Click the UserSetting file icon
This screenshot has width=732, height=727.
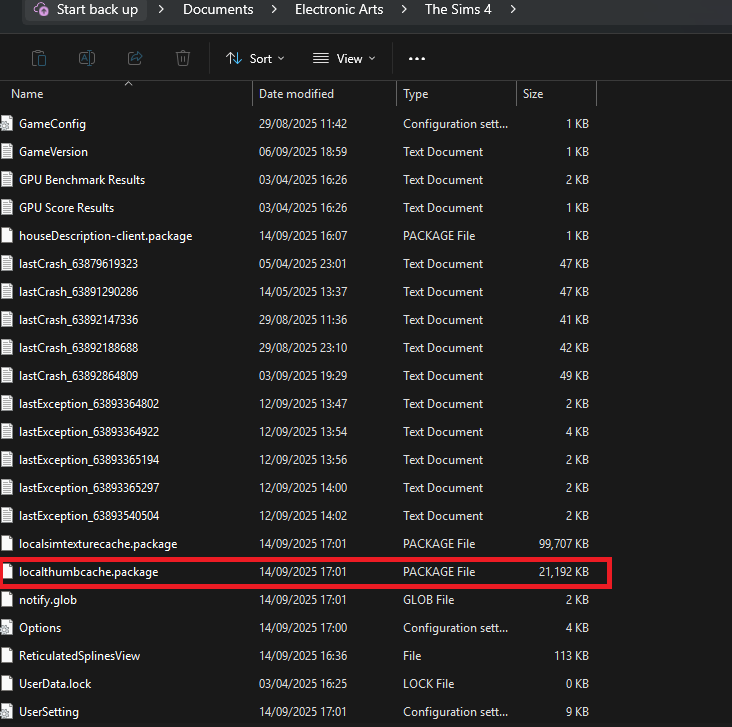tap(9, 712)
